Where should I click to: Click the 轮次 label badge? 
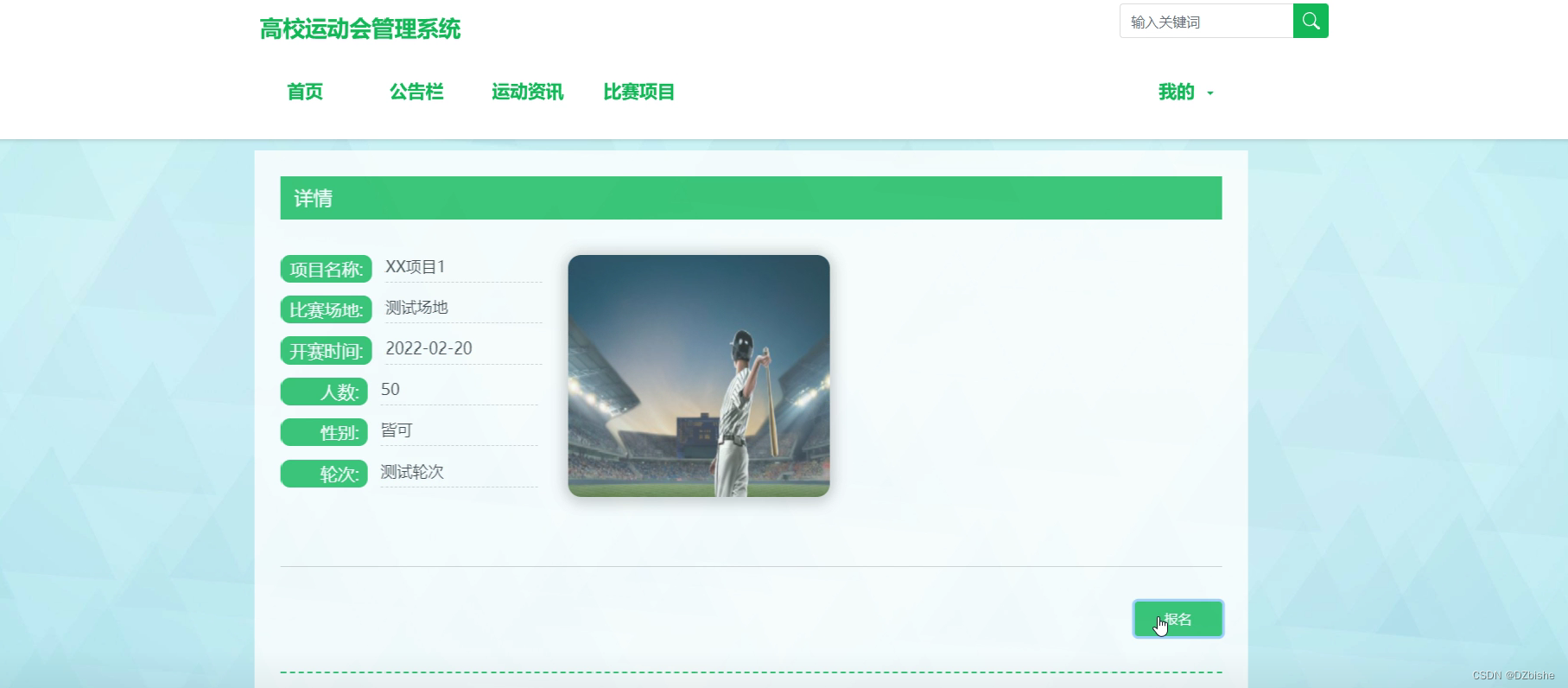pyautogui.click(x=324, y=474)
